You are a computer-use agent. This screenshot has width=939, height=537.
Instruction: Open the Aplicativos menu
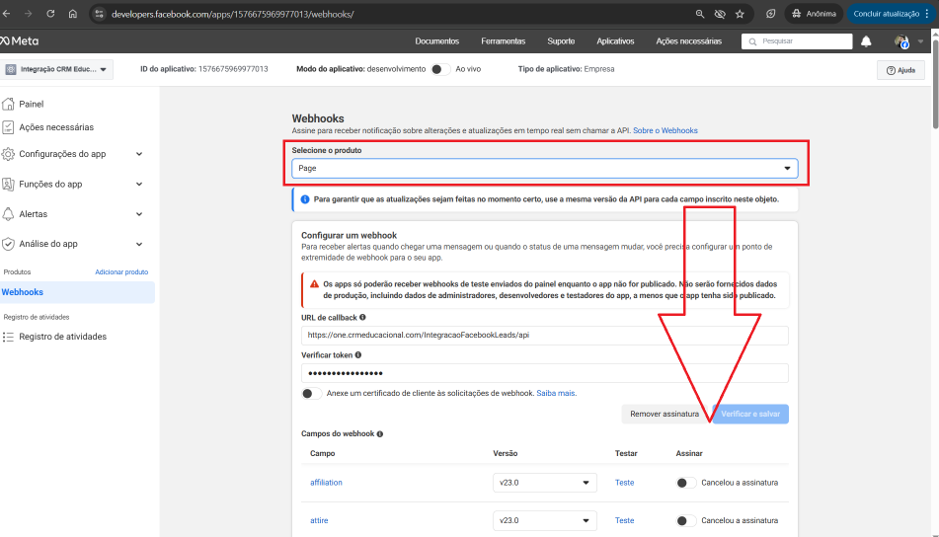pos(615,41)
